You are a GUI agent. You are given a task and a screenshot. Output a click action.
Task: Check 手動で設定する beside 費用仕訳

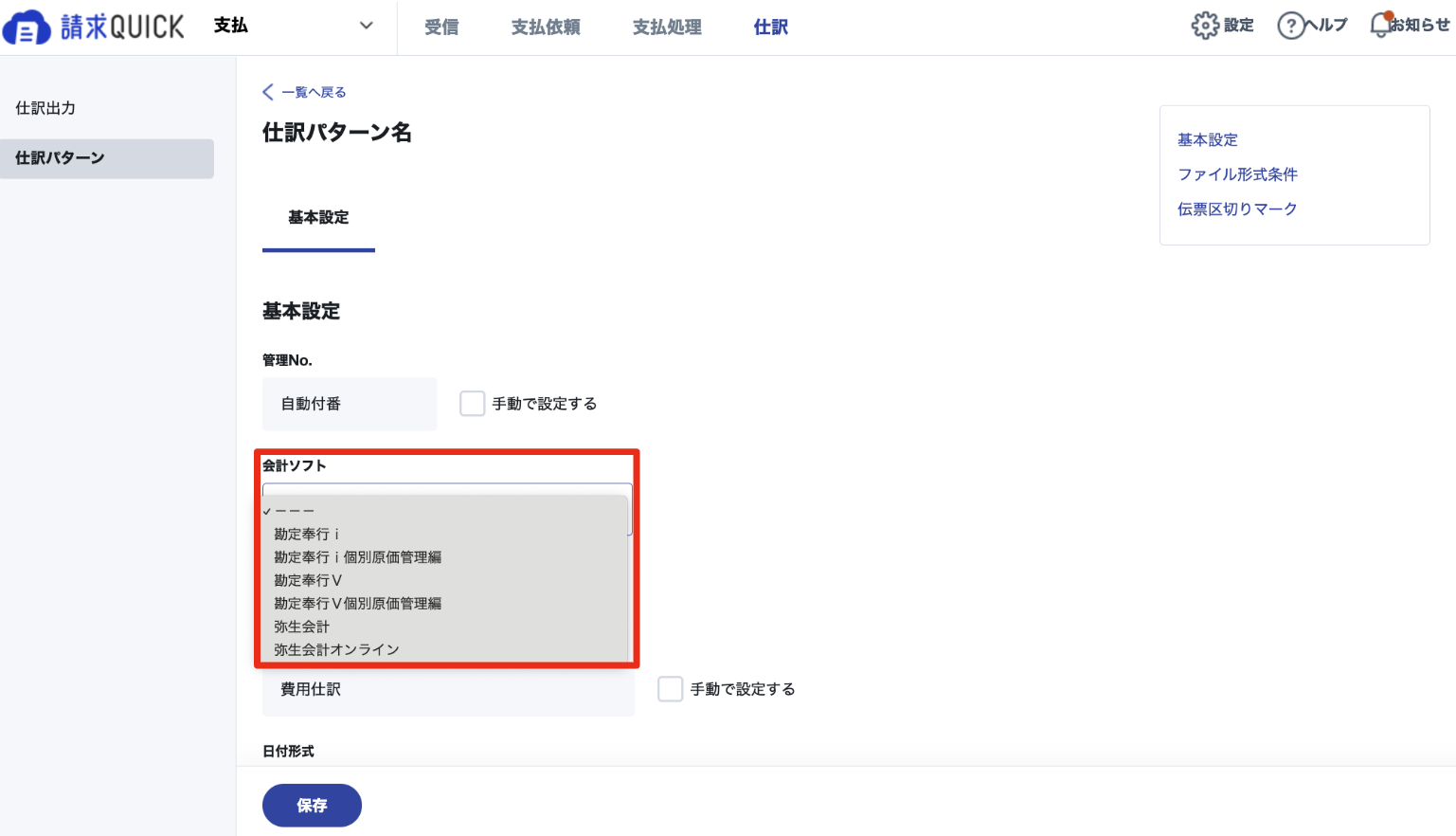pos(670,689)
